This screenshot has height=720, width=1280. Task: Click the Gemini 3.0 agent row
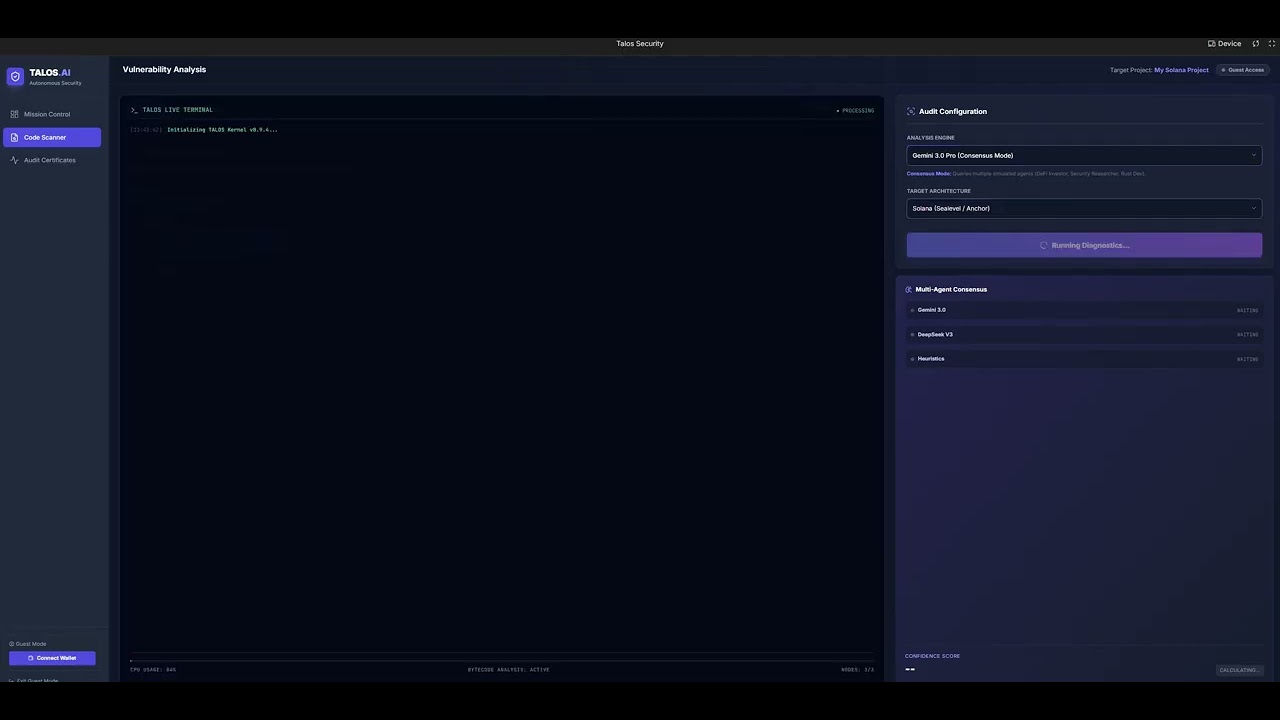click(1084, 310)
